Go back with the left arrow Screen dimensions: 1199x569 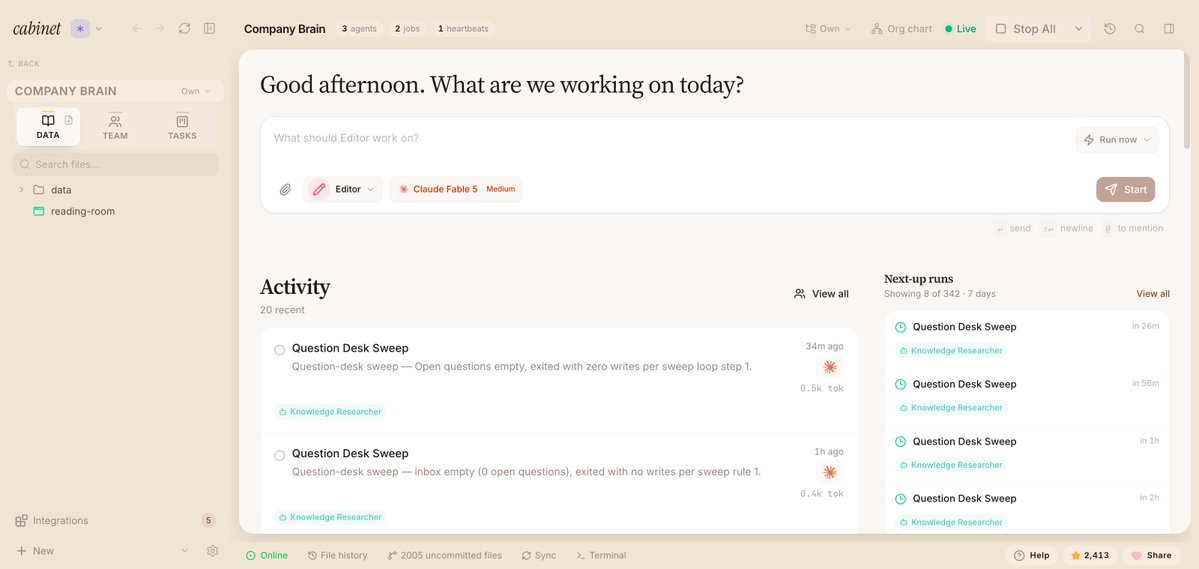[137, 28]
